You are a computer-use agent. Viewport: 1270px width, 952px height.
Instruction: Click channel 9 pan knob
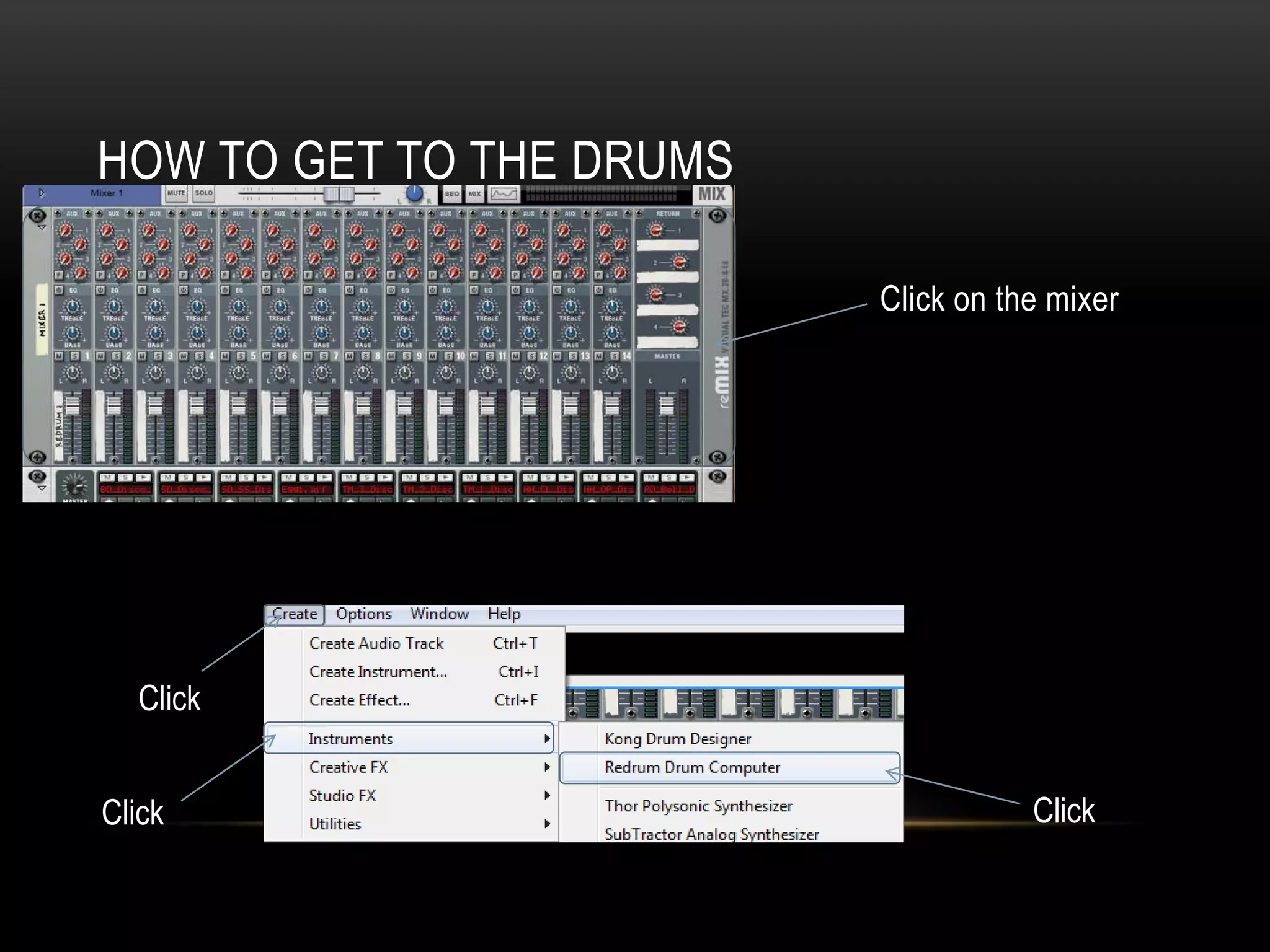click(404, 372)
